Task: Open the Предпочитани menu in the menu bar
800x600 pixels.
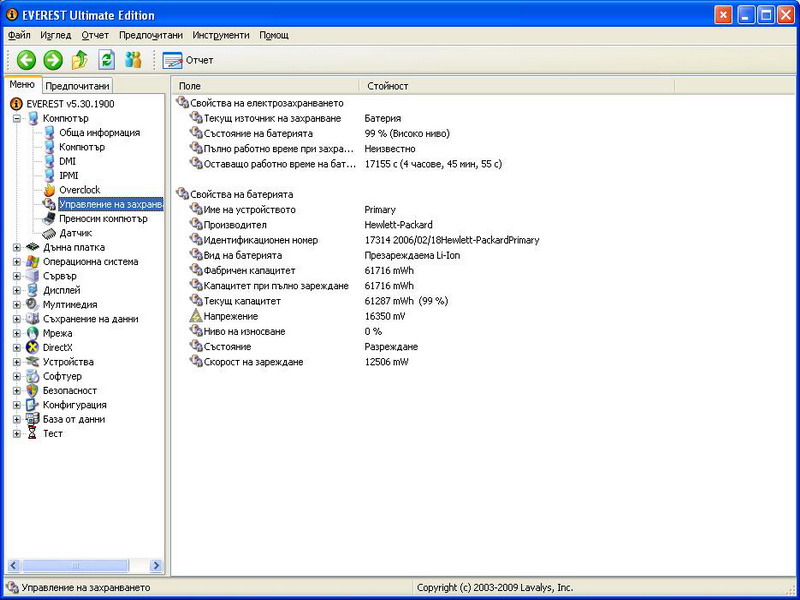Action: (151, 35)
